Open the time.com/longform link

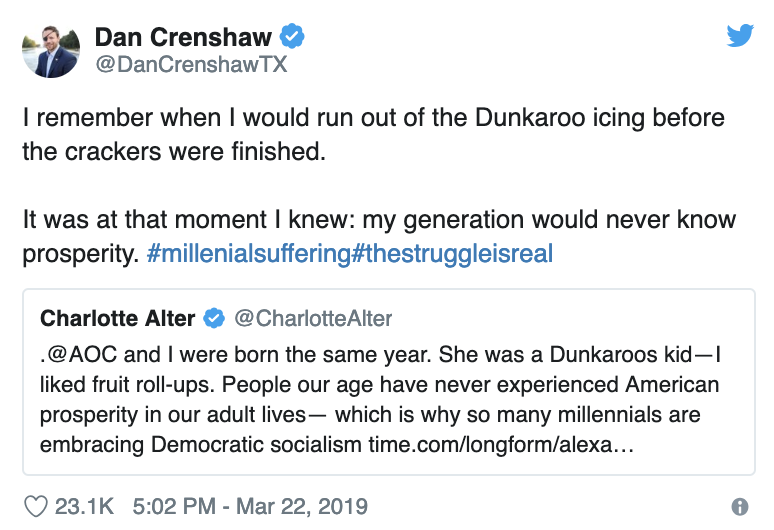click(501, 445)
